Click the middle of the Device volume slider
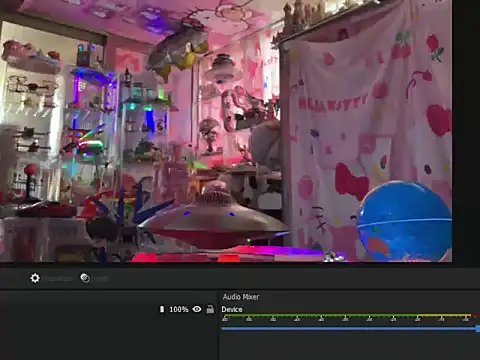 (x=349, y=328)
